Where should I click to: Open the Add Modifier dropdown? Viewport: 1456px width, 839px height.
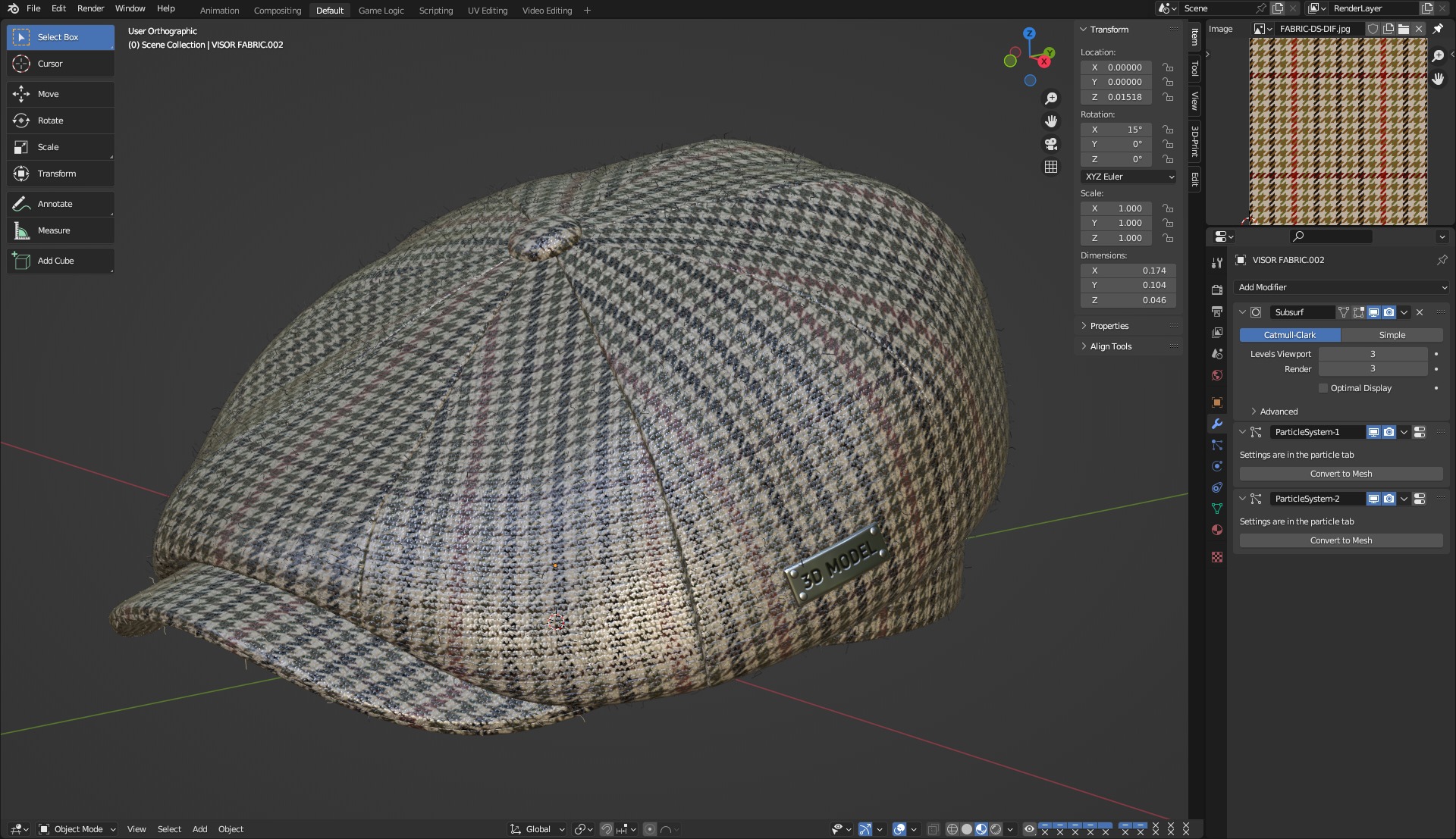1341,287
